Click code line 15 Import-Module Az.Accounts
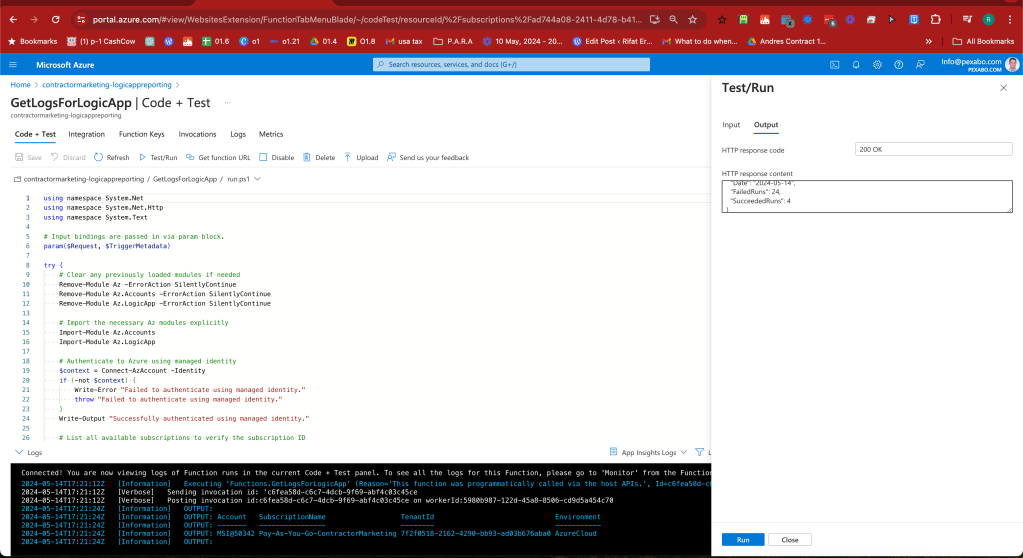This screenshot has height=558, width=1023. [107, 332]
